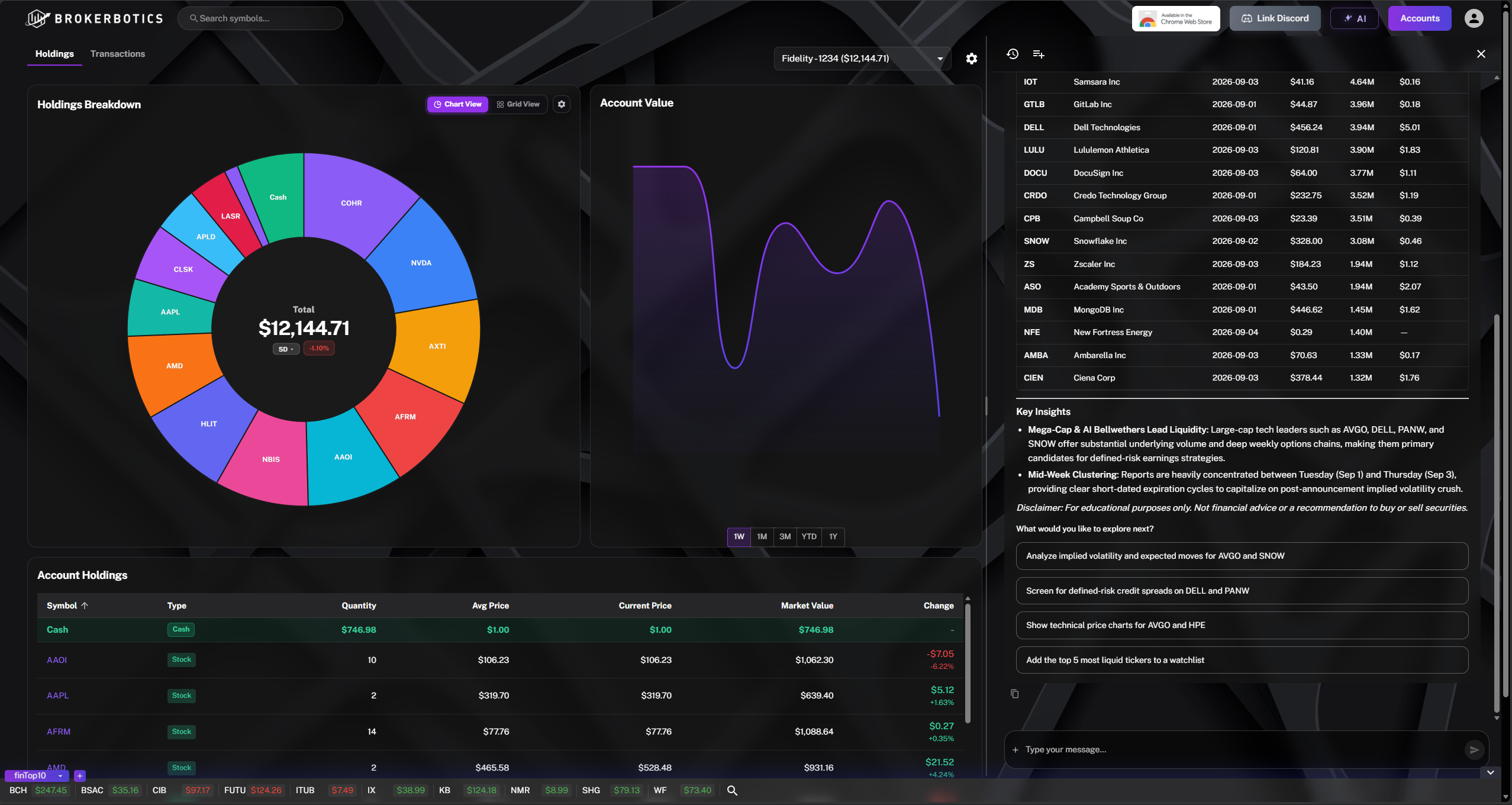Add attachment with plus in message box
This screenshot has width=1512, height=805.
click(1015, 750)
